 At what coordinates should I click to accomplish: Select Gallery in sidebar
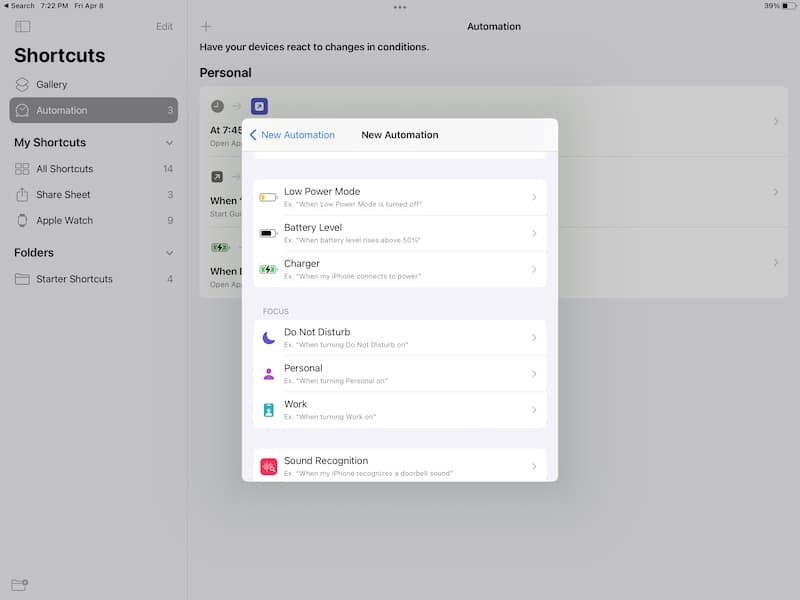click(93, 85)
